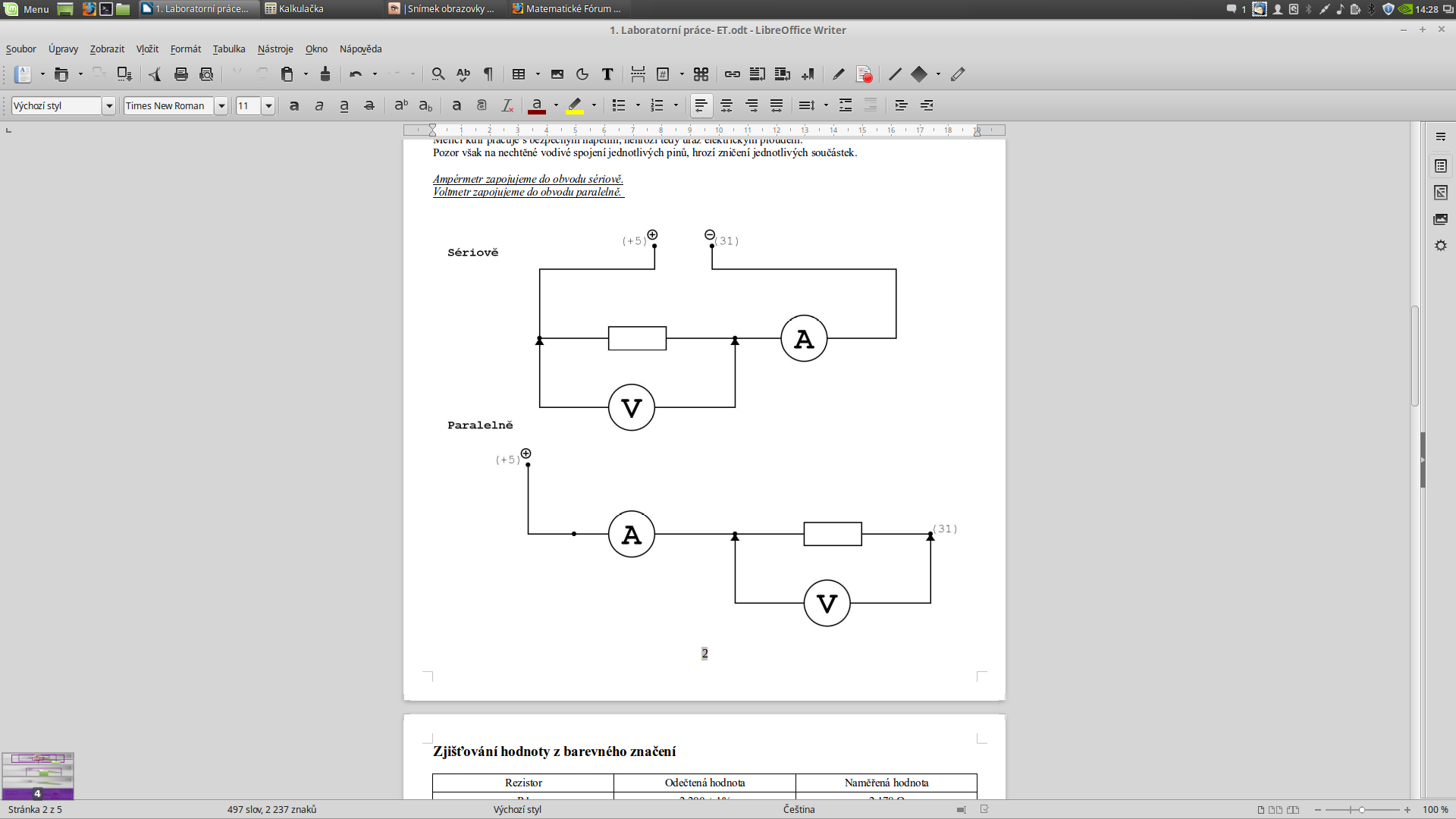Toggle bold text formatting
The width and height of the screenshot is (1456, 819).
(294, 105)
